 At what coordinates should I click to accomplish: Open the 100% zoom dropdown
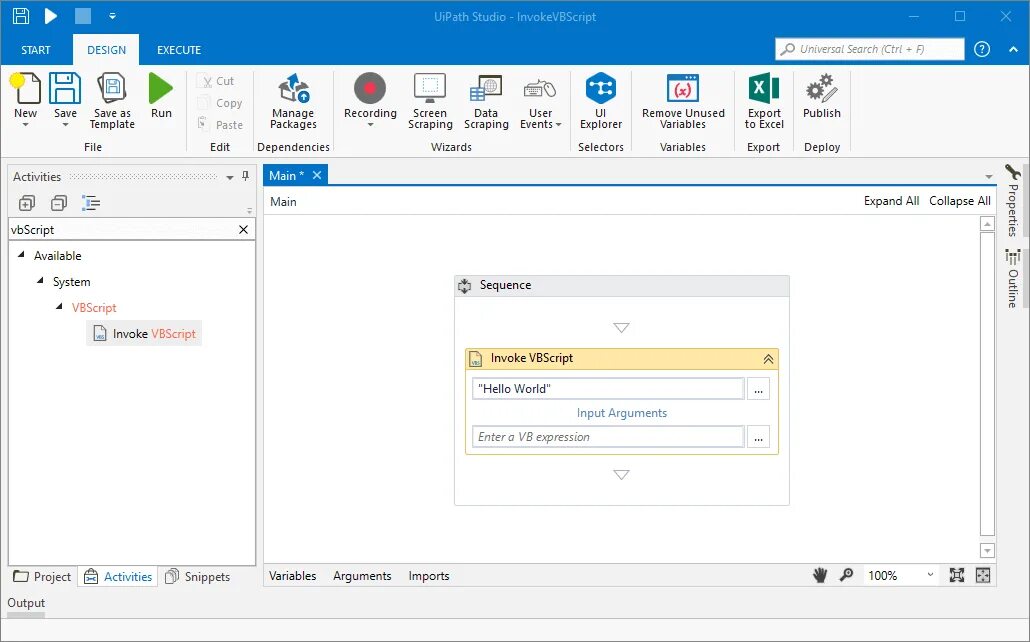(x=930, y=575)
